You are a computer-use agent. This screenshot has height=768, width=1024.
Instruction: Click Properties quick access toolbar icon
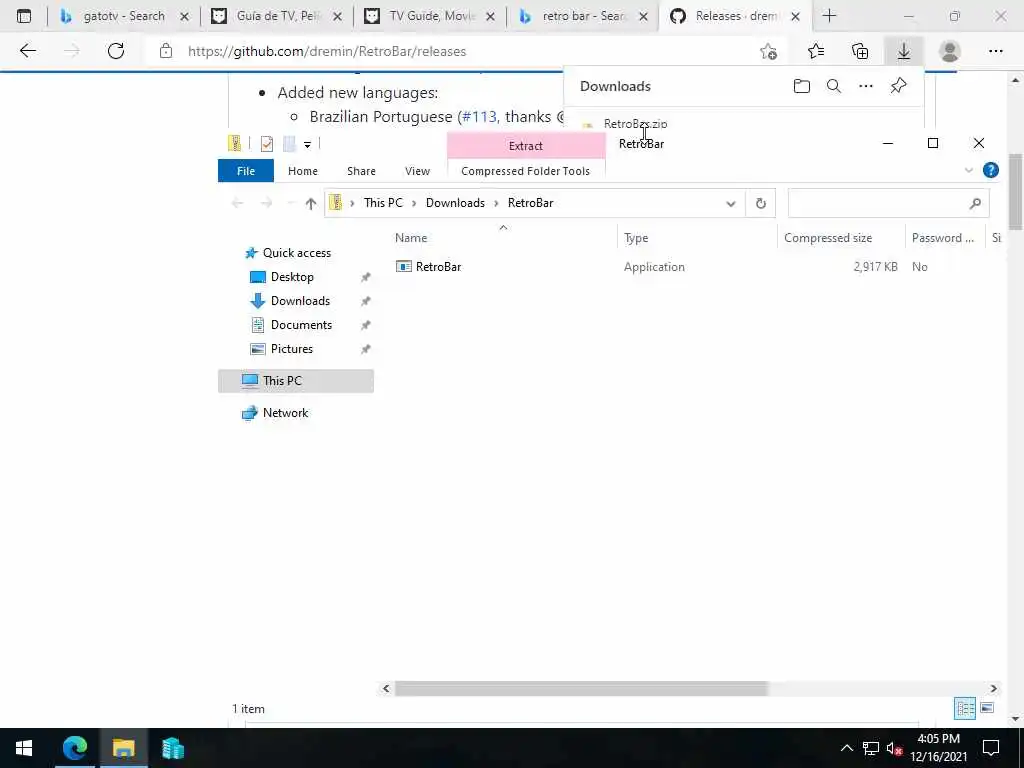266,144
